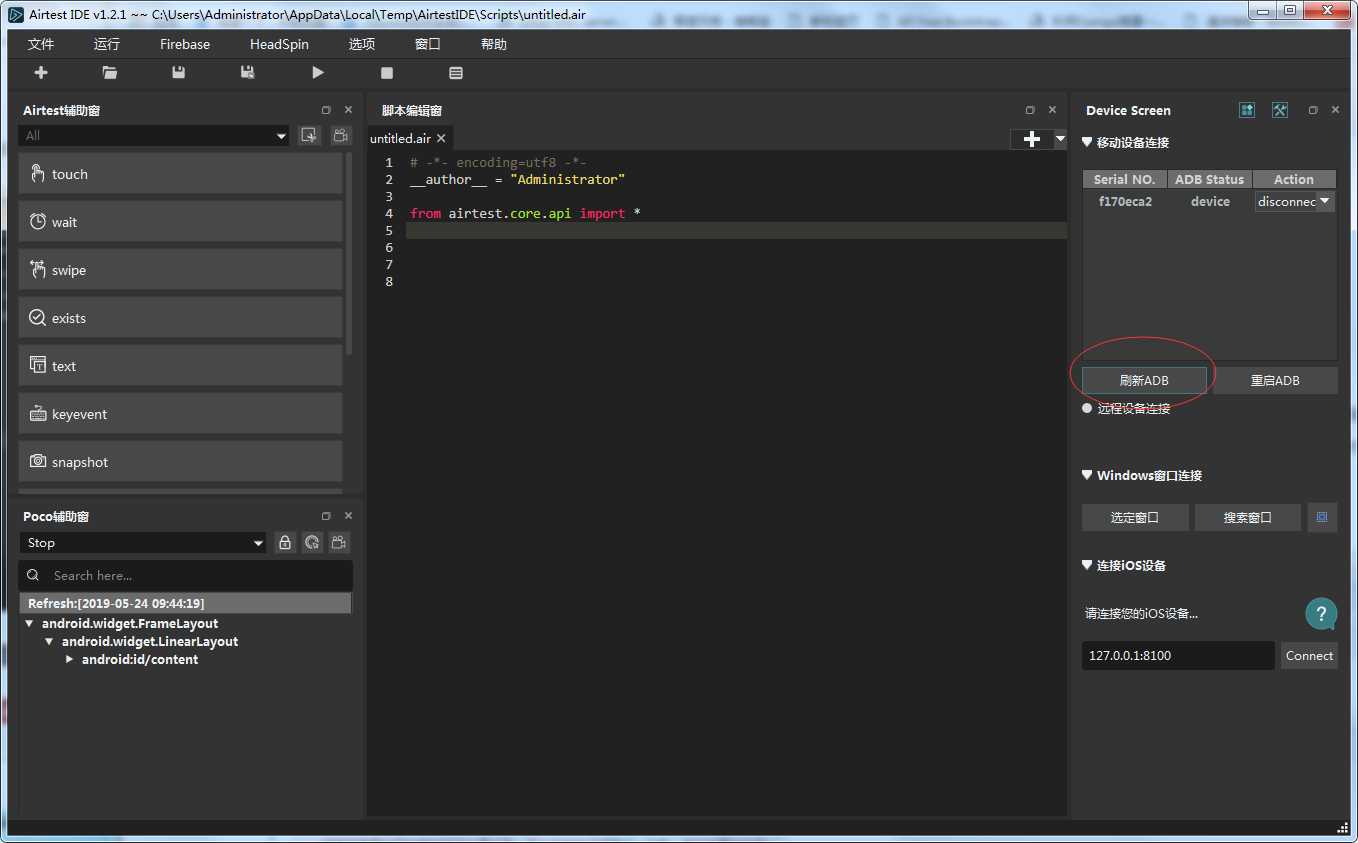
Task: Click the Poco inspector refresh icon
Action: (312, 543)
